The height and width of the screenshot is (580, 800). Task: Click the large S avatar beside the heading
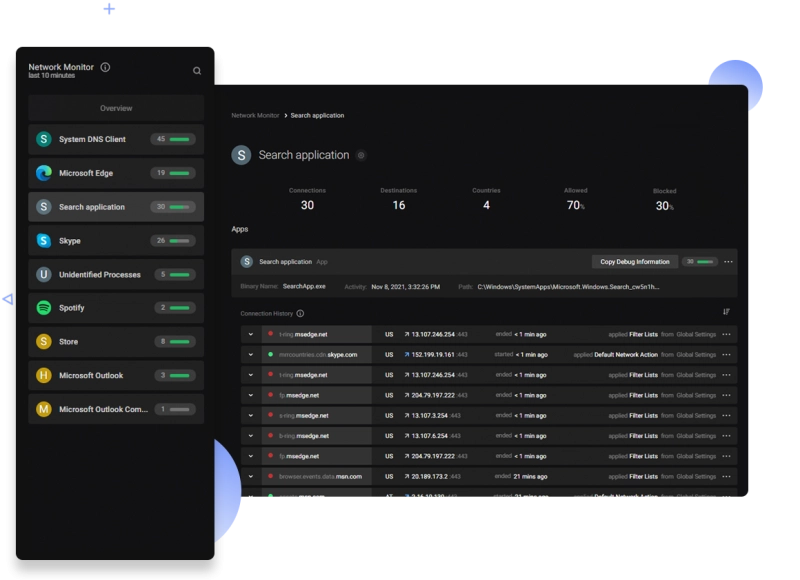point(241,155)
